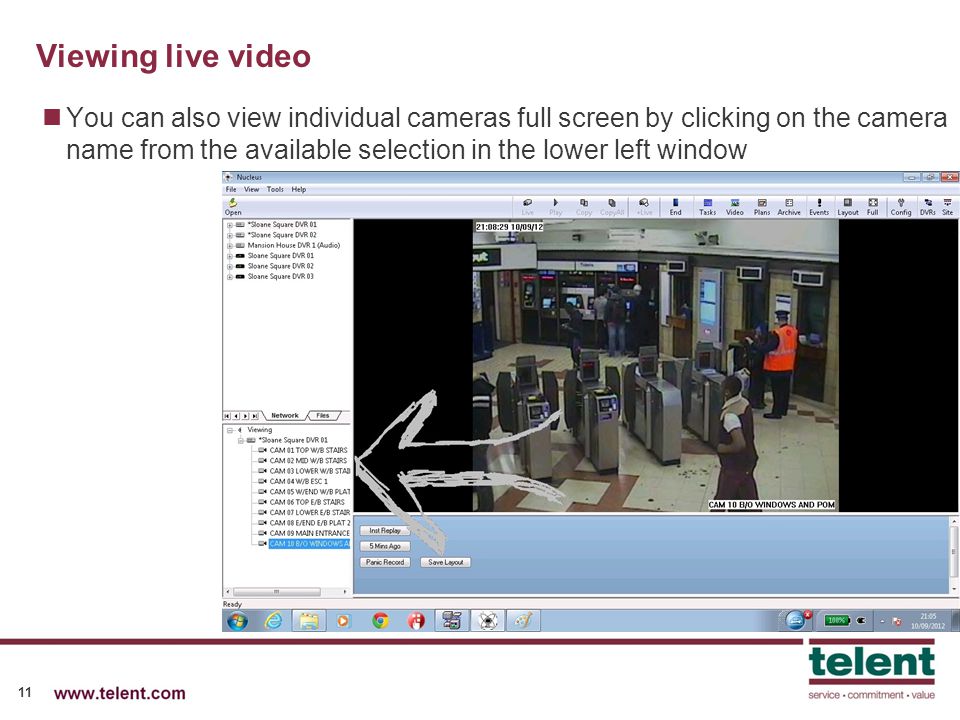Visit the www.telent.com link
This screenshot has width=960, height=720.
pos(119,693)
